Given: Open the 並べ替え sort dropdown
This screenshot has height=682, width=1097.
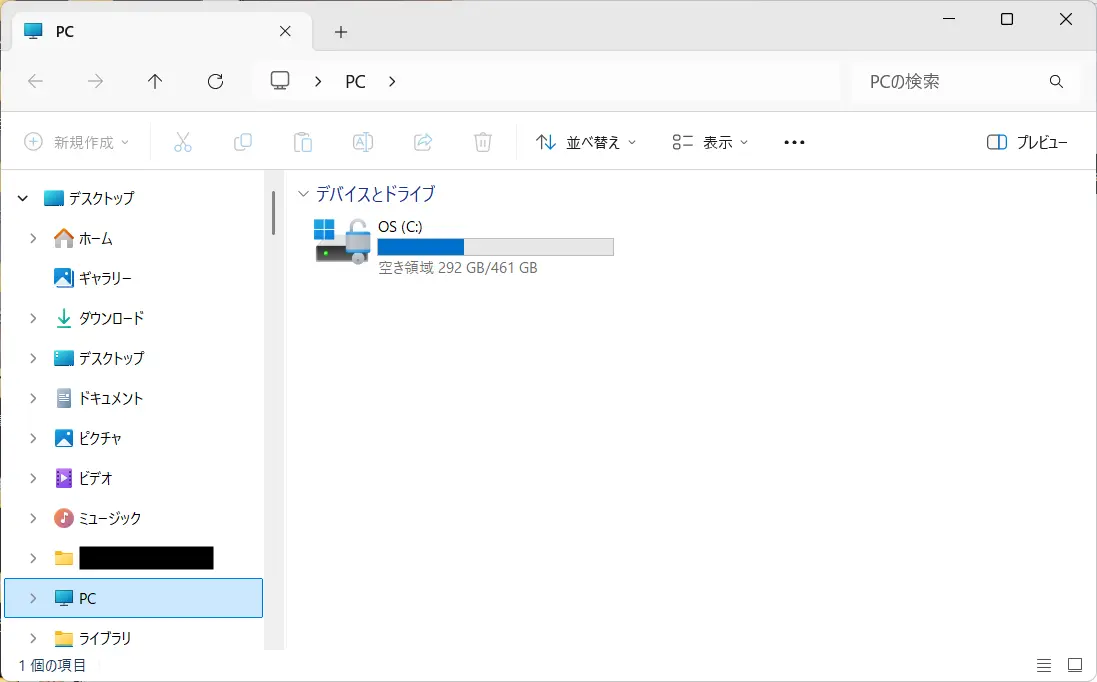Looking at the screenshot, I should (x=586, y=142).
